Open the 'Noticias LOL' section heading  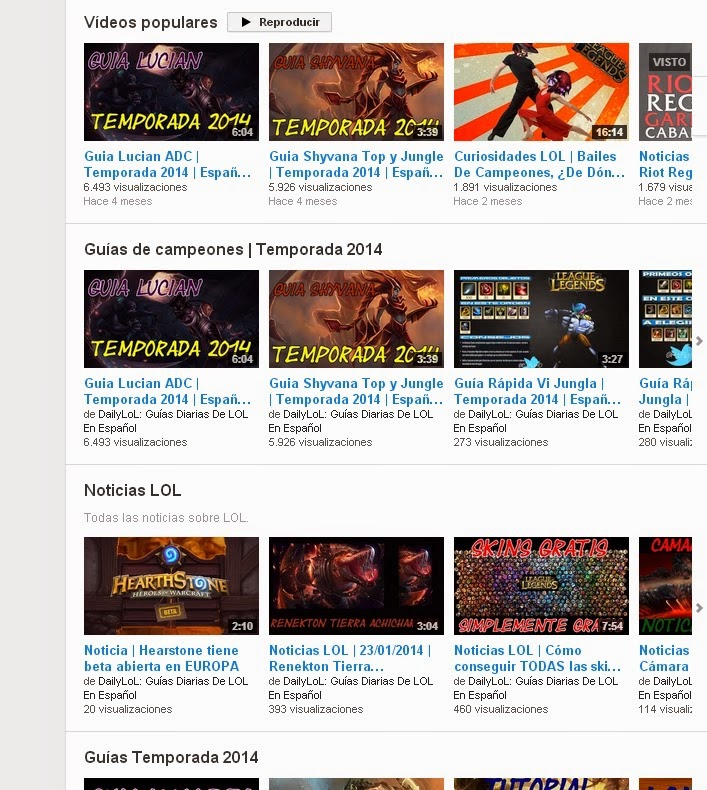[x=133, y=490]
